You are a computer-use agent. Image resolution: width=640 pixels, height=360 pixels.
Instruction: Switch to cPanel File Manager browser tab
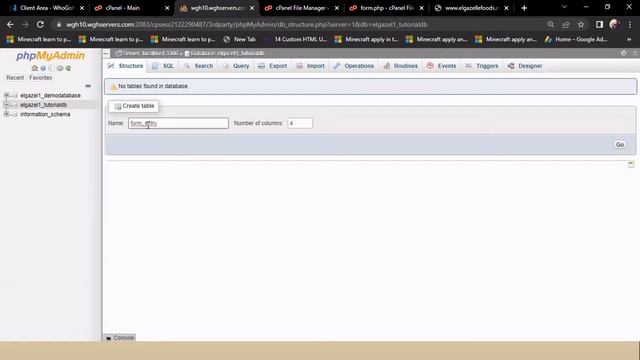tap(301, 8)
